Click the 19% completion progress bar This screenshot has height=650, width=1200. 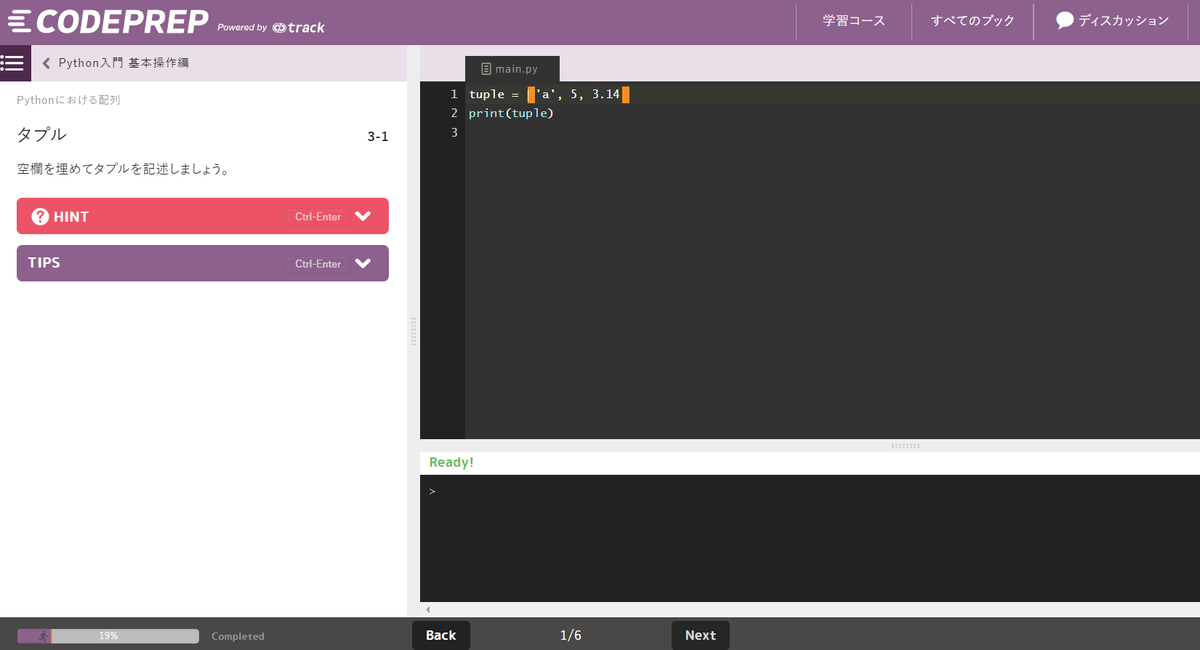coord(107,635)
